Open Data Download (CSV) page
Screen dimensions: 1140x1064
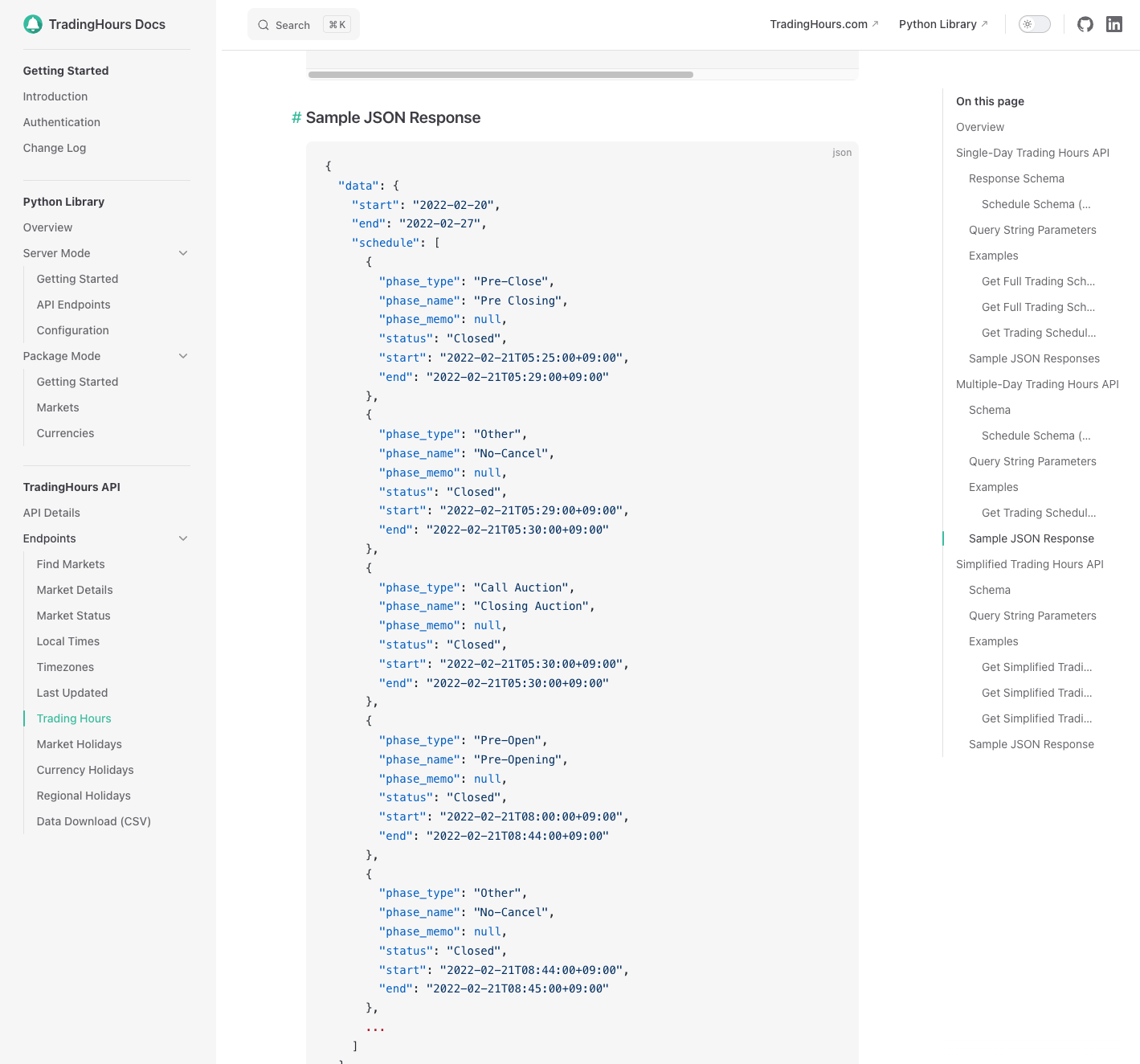pyautogui.click(x=94, y=821)
